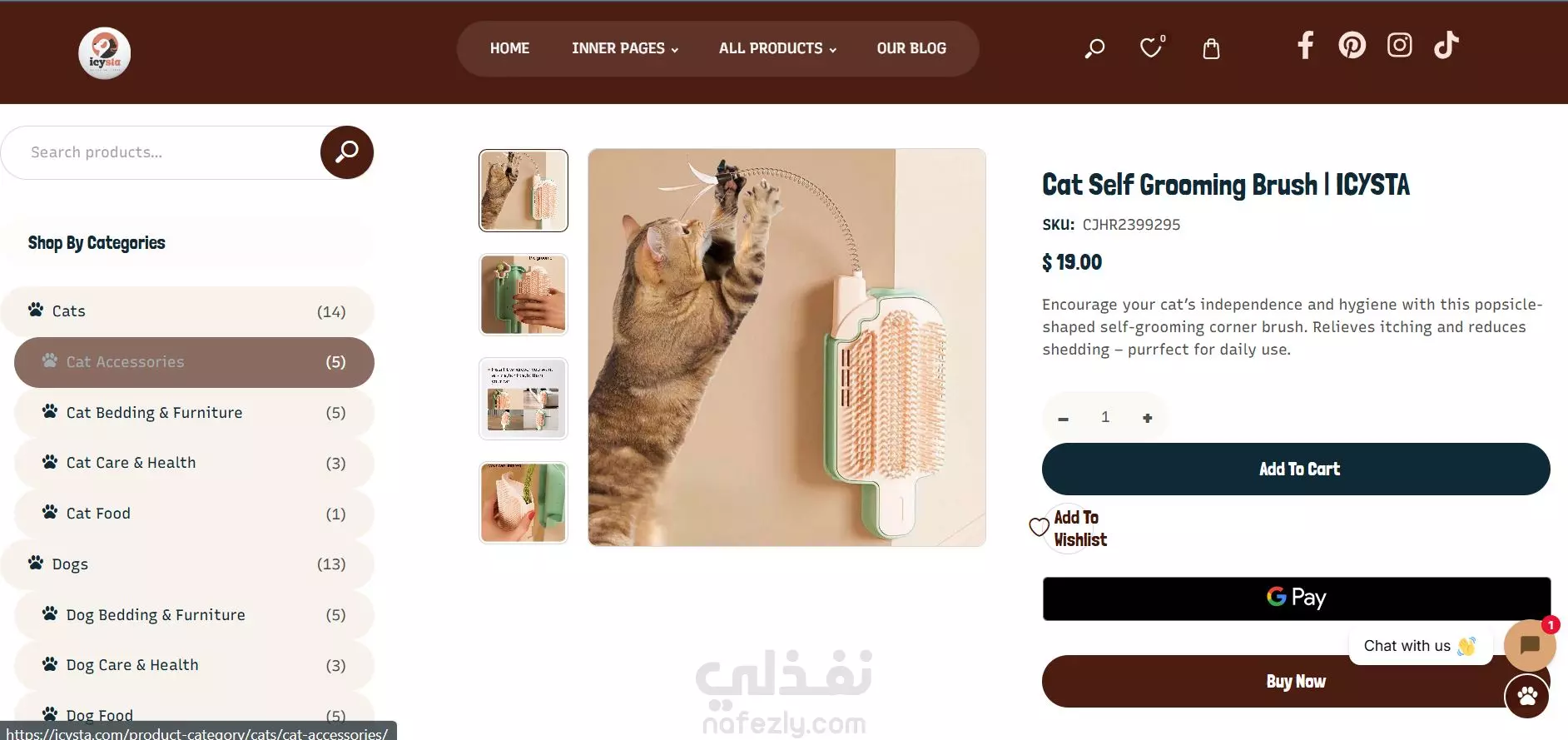Select Cat Bedding & Furniture category
Image resolution: width=1568 pixels, height=740 pixels.
click(x=194, y=413)
